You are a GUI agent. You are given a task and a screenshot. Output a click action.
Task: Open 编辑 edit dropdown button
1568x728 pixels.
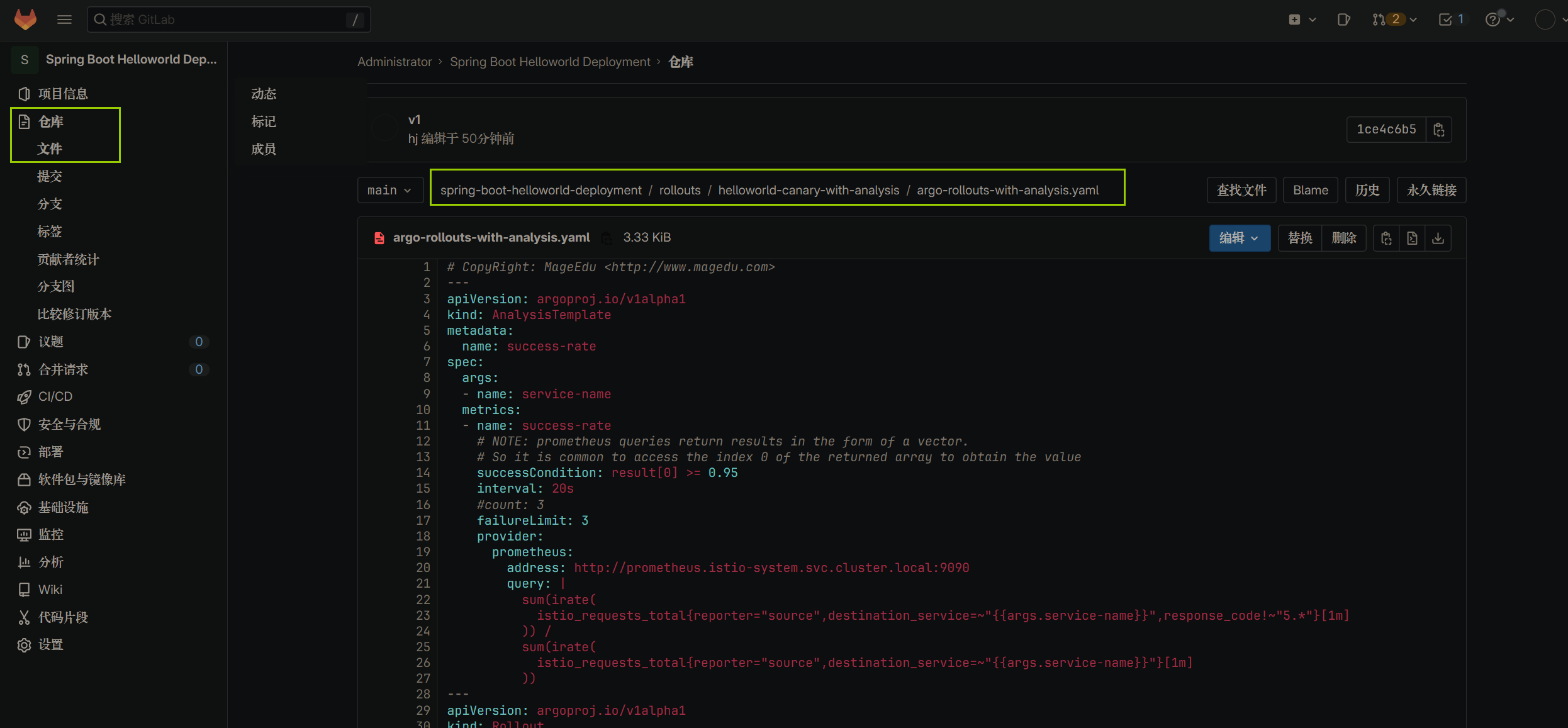click(x=1240, y=238)
